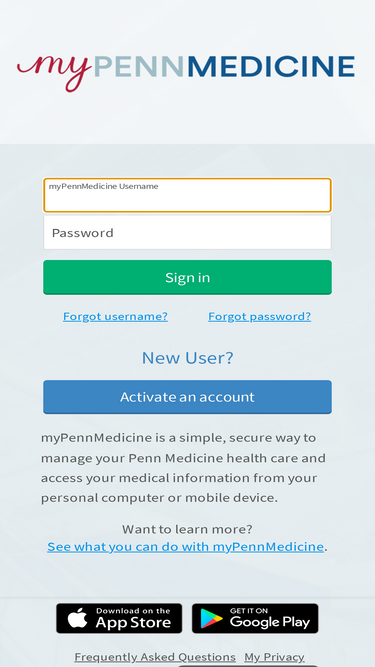
Task: Click the New User? heading
Action: [x=188, y=358]
